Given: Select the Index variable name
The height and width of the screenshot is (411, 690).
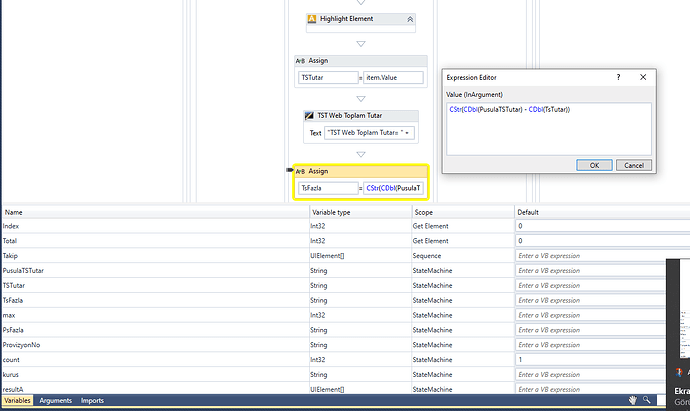Looking at the screenshot, I should (11, 226).
